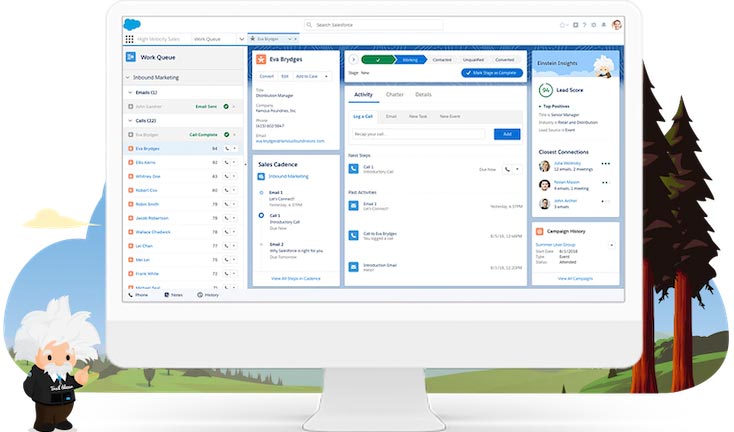The width and height of the screenshot is (734, 432).
Task: Open the App Launcher grid icon
Action: tap(129, 39)
